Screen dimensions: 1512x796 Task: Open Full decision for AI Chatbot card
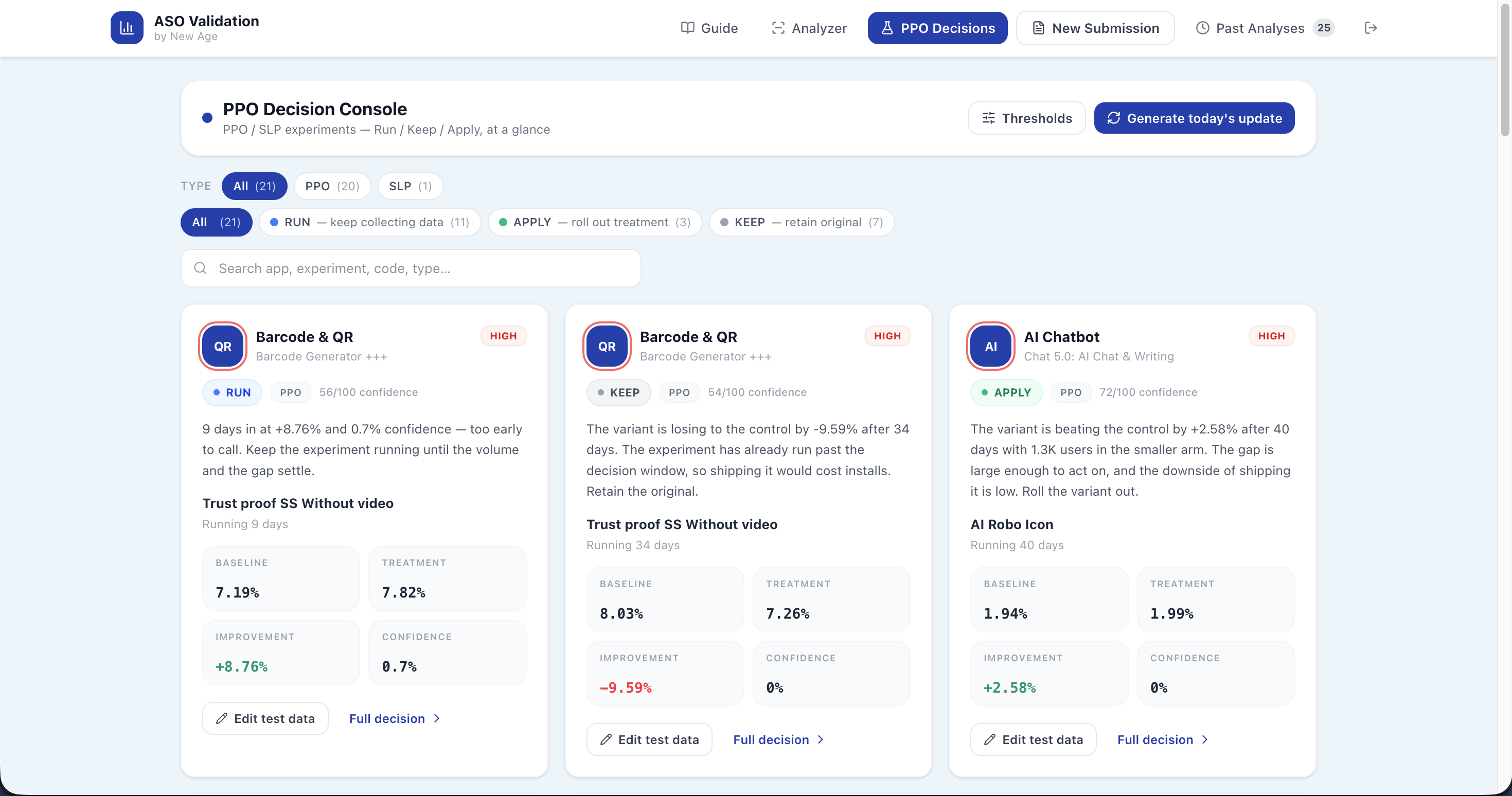(x=1162, y=739)
